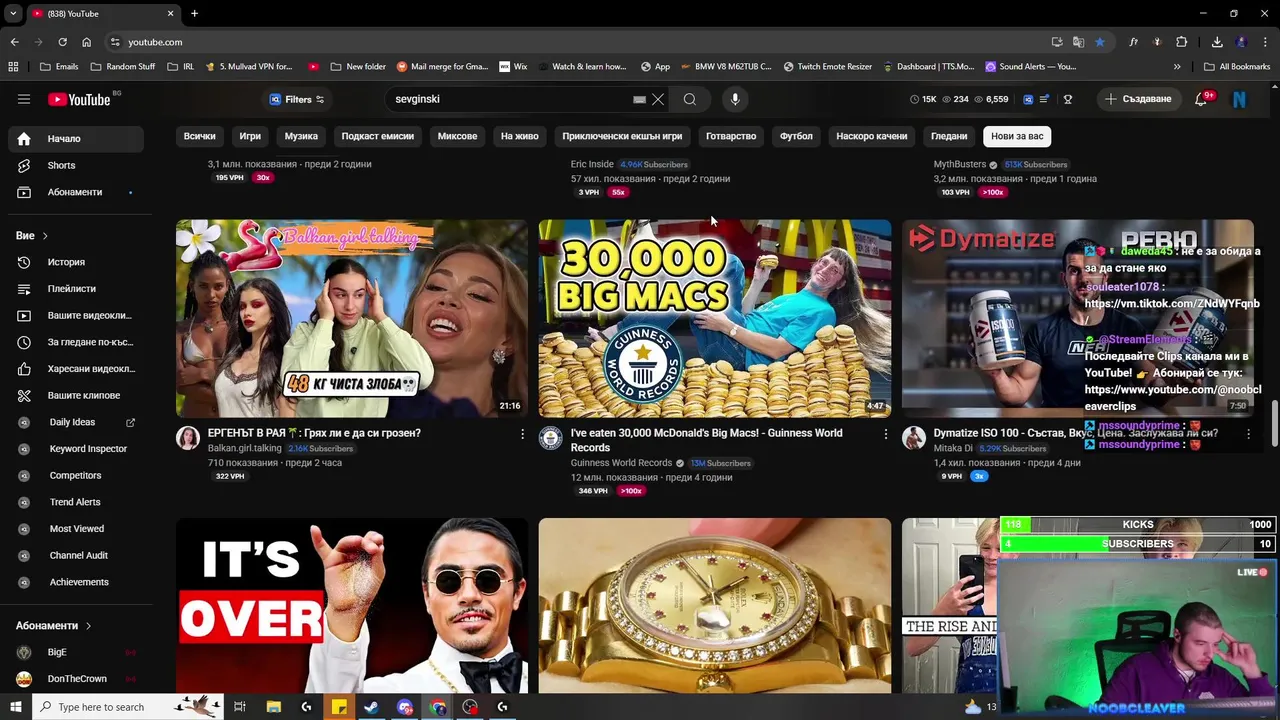The image size is (1280, 720).
Task: Open the Guinness World Records channel link
Action: [x=621, y=463]
